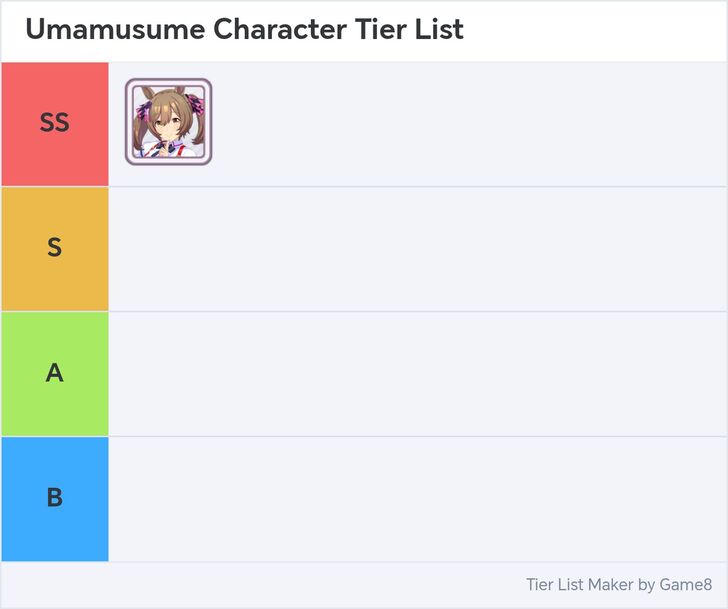Click the blank white header area at right
728x609 pixels.
(x=600, y=30)
